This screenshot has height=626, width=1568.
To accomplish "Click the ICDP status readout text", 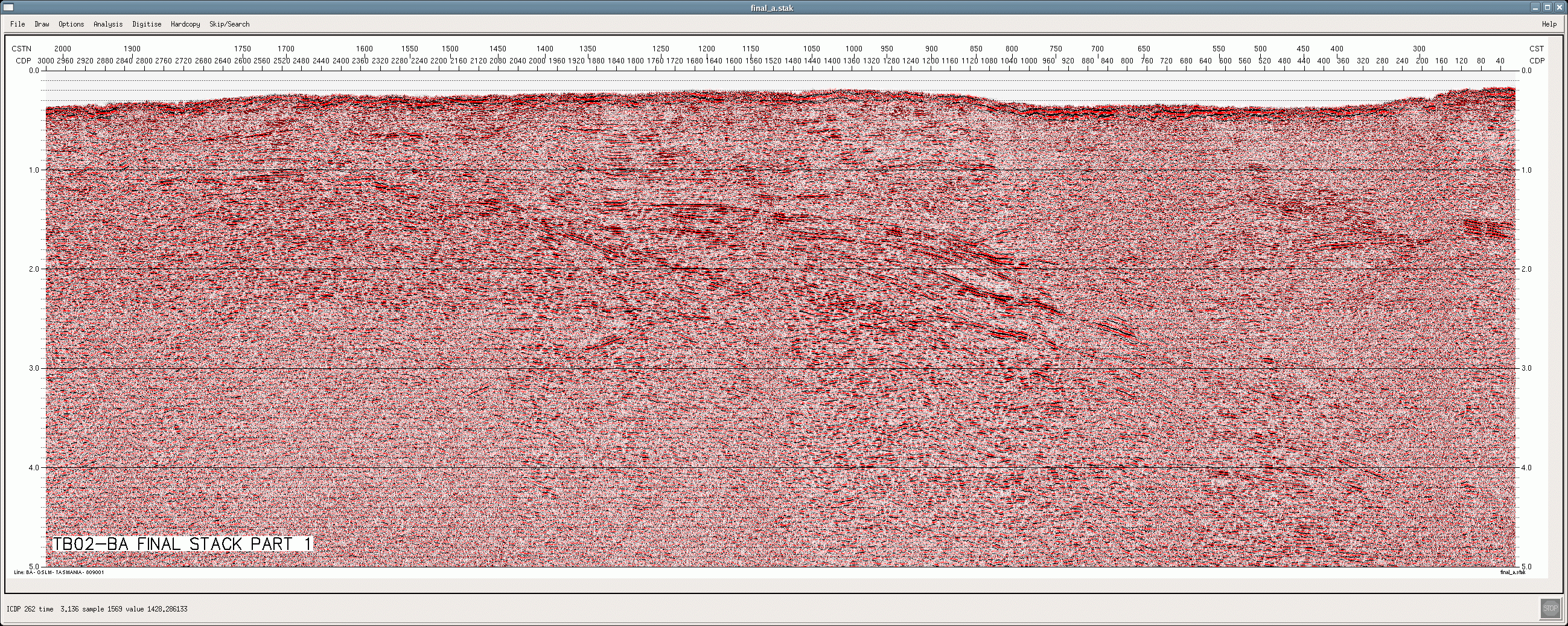I will (97, 609).
